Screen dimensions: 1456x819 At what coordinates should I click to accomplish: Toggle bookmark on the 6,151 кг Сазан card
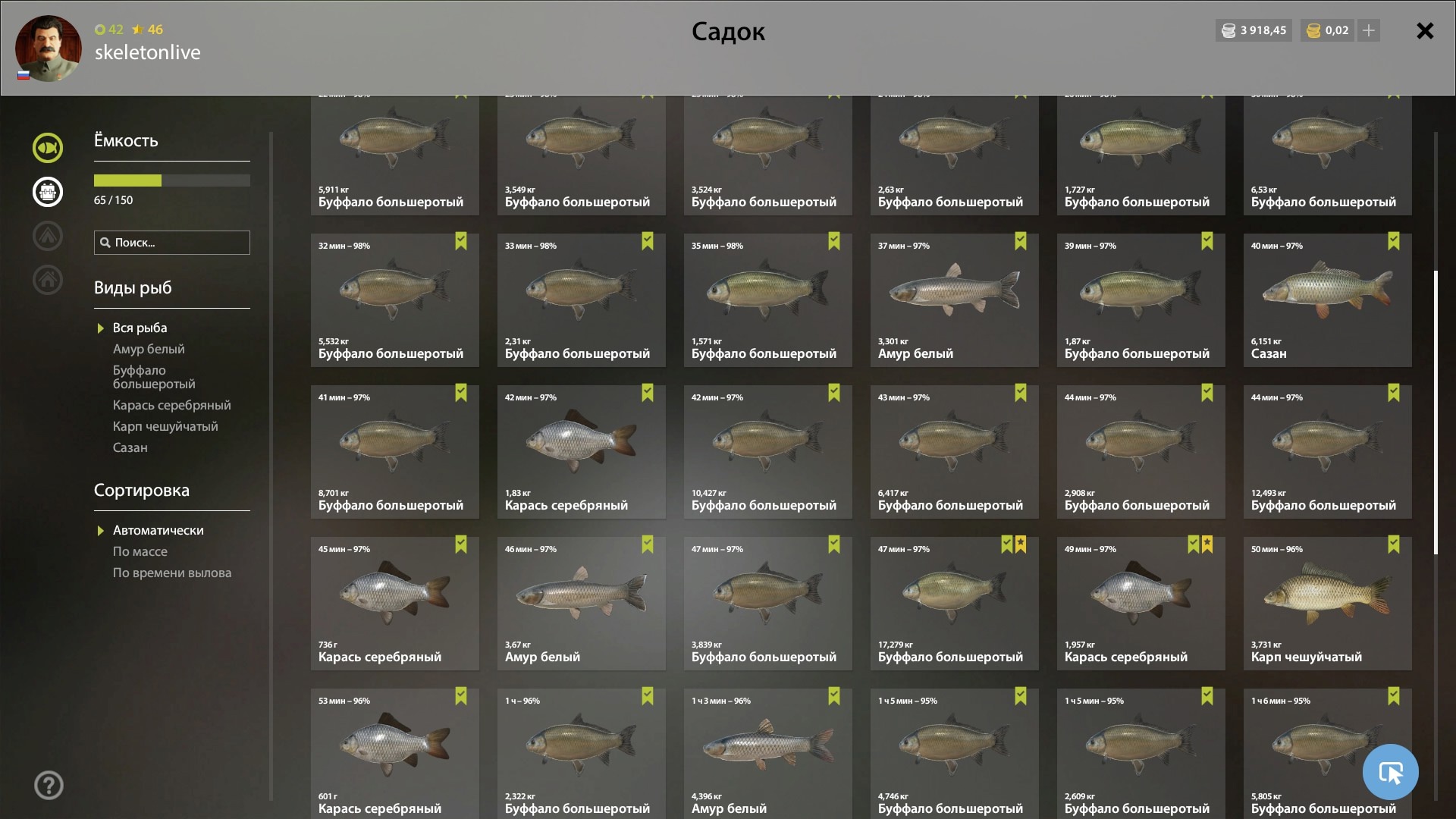pyautogui.click(x=1394, y=241)
